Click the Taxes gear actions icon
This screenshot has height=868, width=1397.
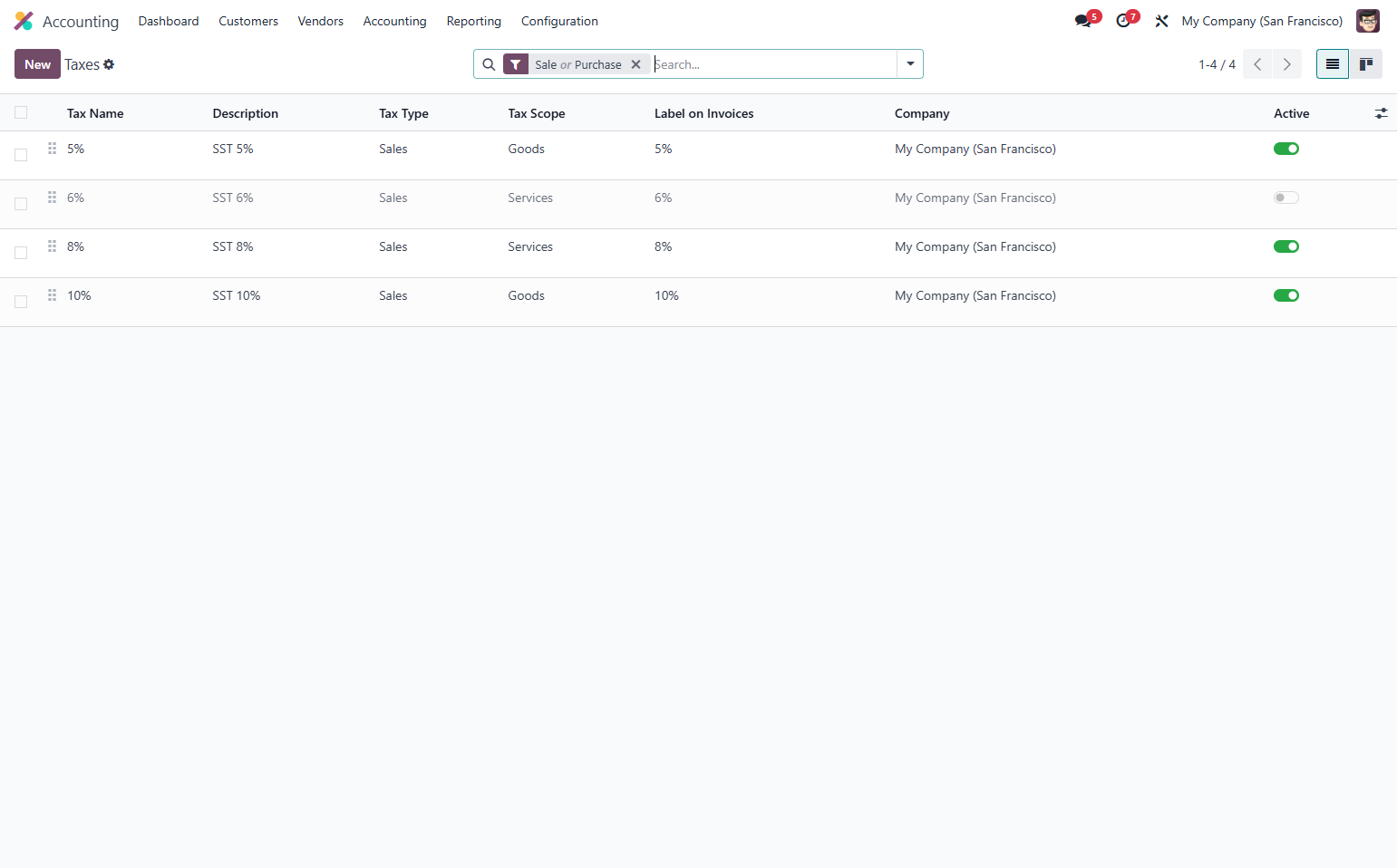109,64
